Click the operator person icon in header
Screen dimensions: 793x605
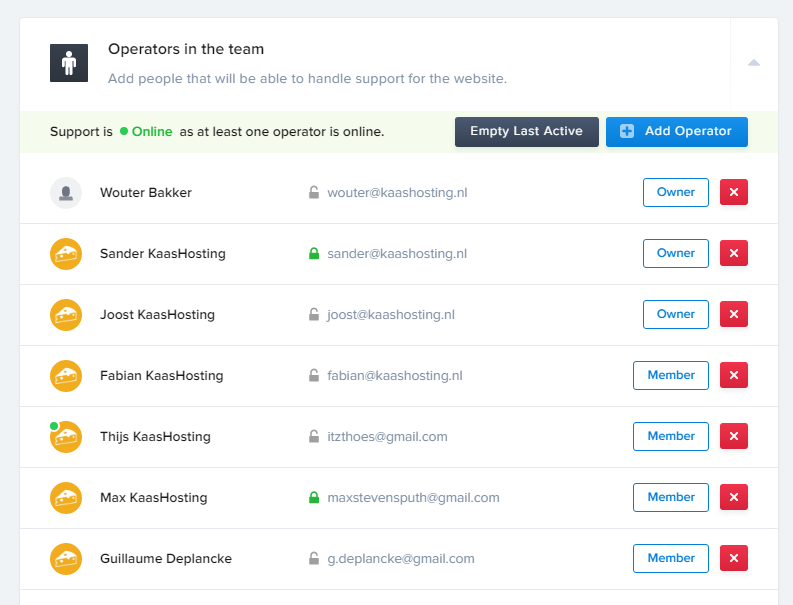[x=69, y=63]
